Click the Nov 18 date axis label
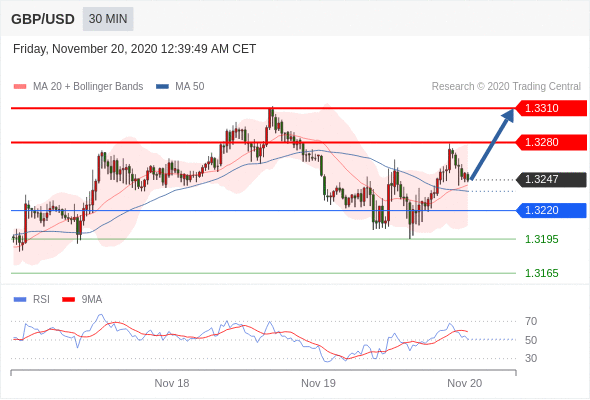Screen dimensions: 590x400 click(172, 383)
